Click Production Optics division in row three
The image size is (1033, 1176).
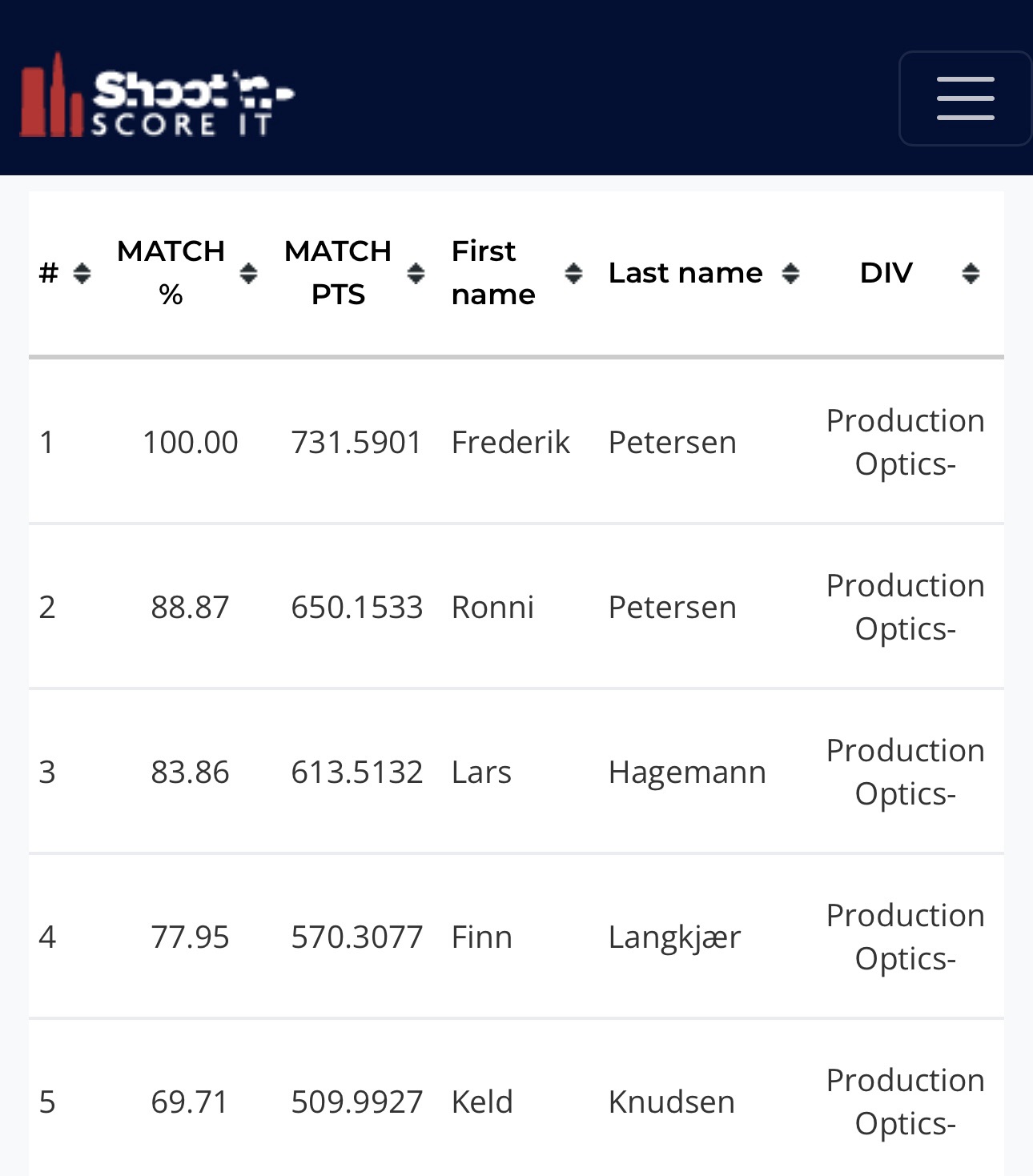tap(905, 772)
